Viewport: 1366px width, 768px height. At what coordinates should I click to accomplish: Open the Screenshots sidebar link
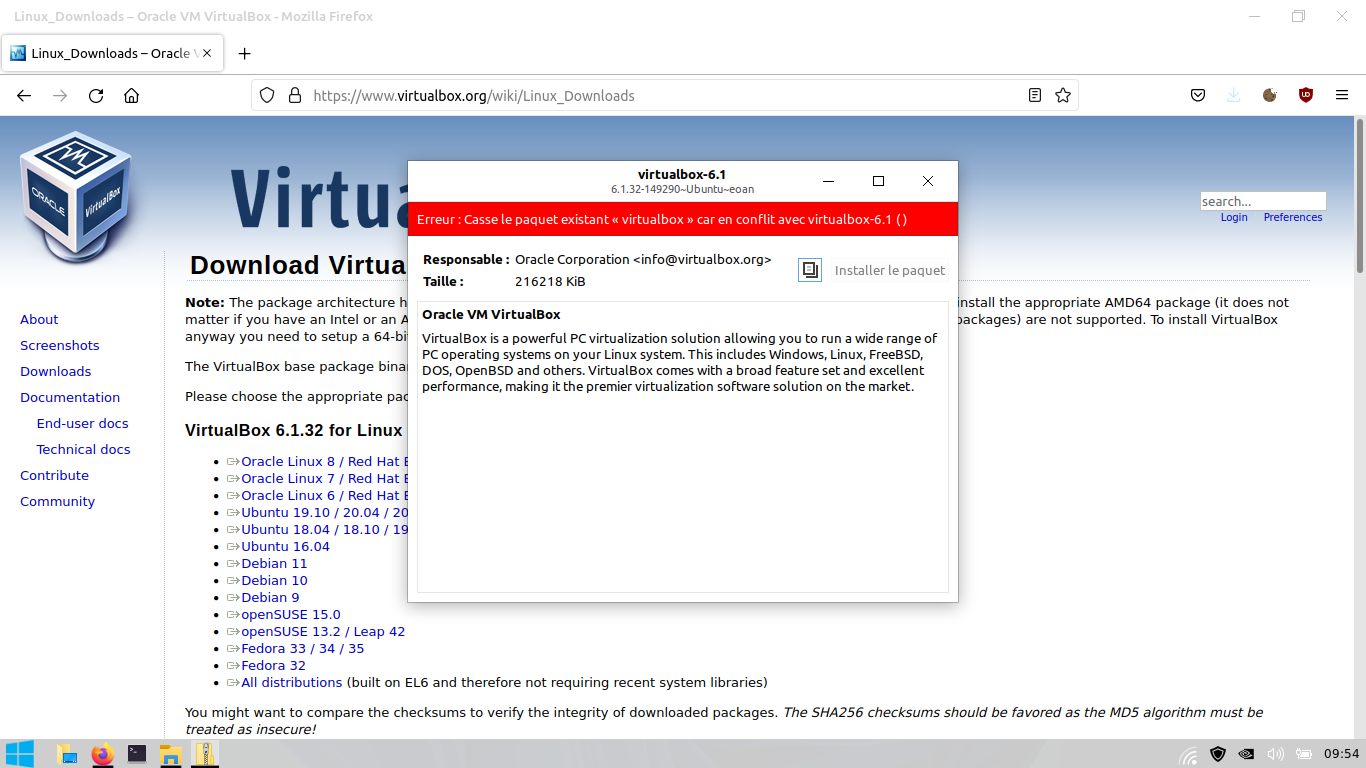tap(60, 345)
